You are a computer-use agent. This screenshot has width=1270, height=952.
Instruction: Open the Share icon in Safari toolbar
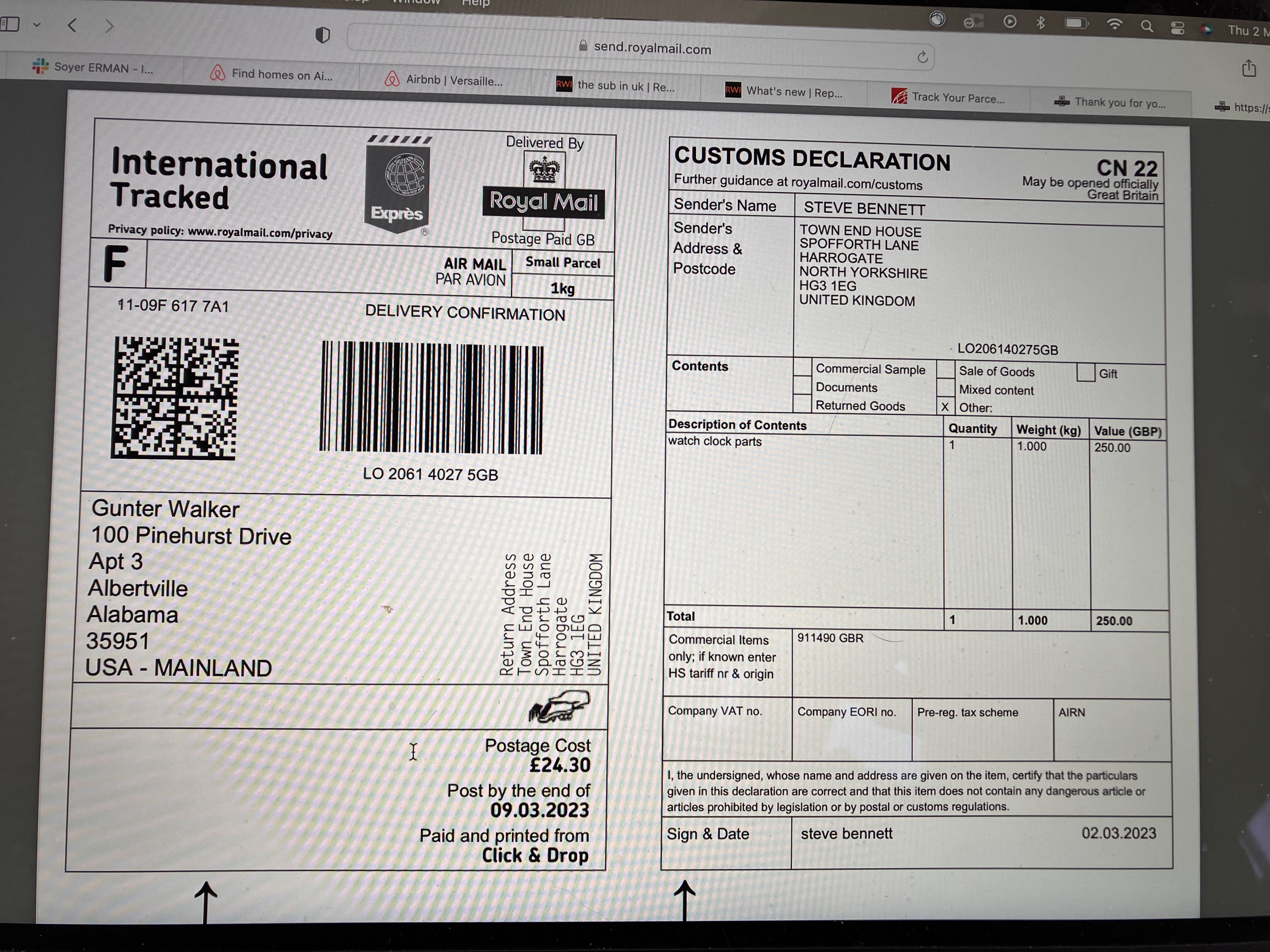[1249, 68]
